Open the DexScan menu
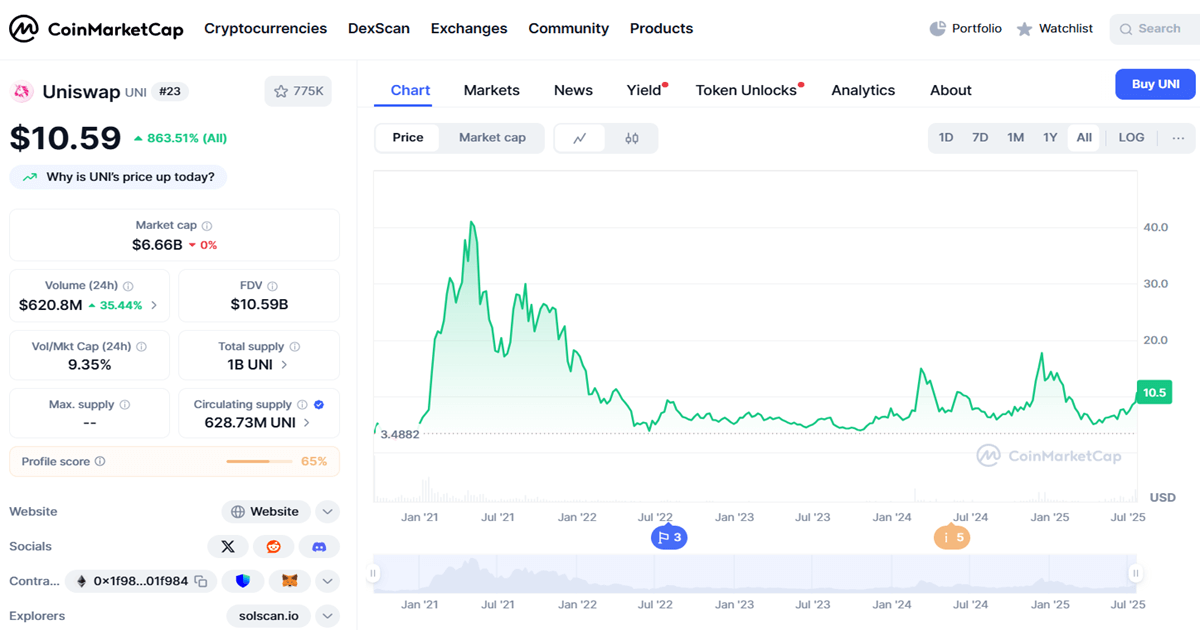 coord(379,29)
